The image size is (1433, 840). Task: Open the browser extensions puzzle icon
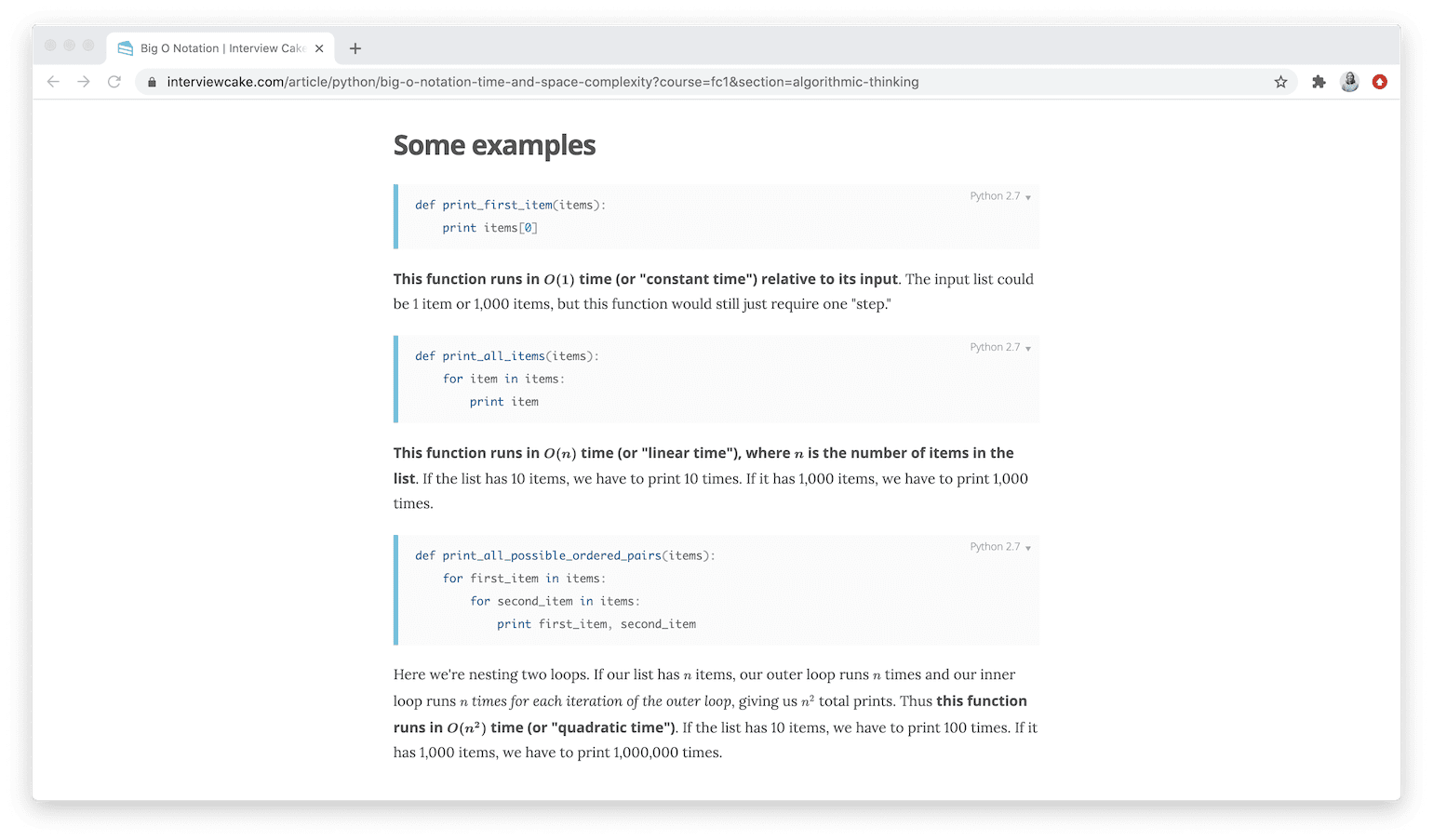1319,82
